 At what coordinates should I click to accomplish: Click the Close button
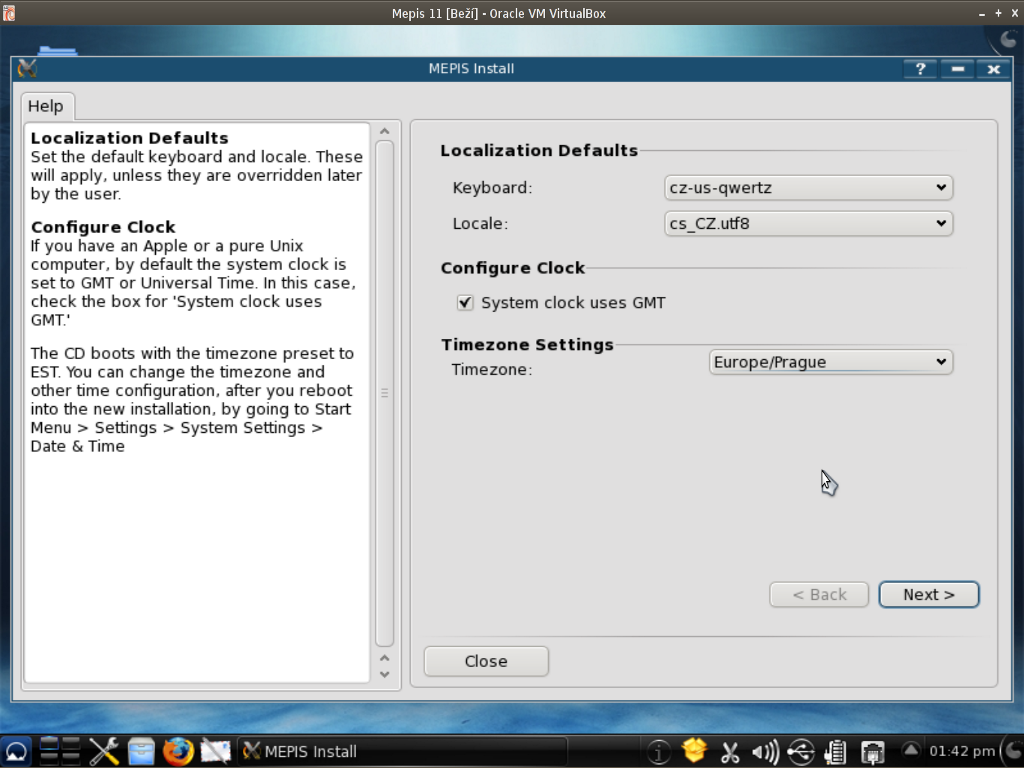486,661
